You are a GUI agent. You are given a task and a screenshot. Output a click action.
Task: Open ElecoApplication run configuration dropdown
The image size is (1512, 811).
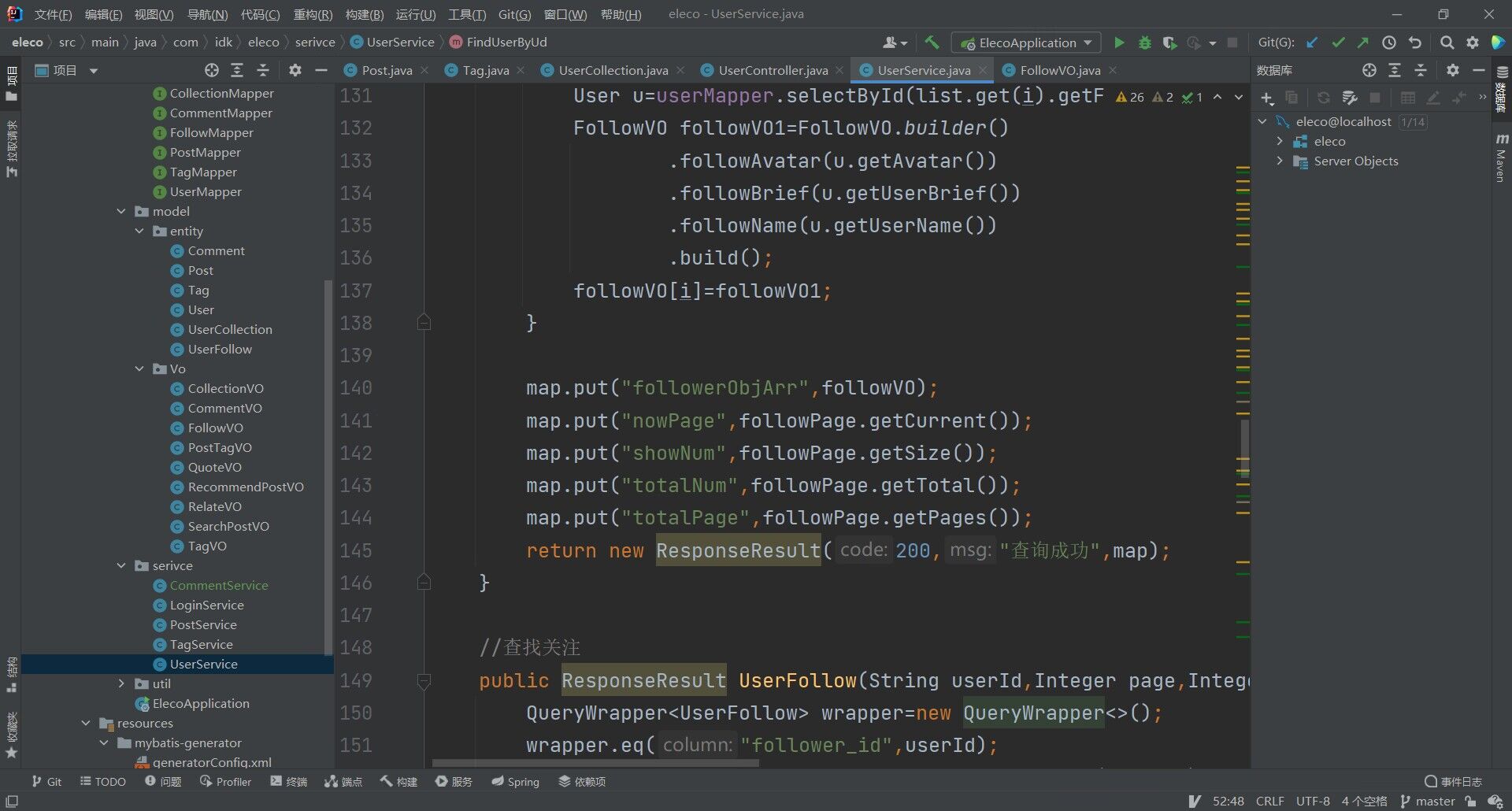point(1025,43)
